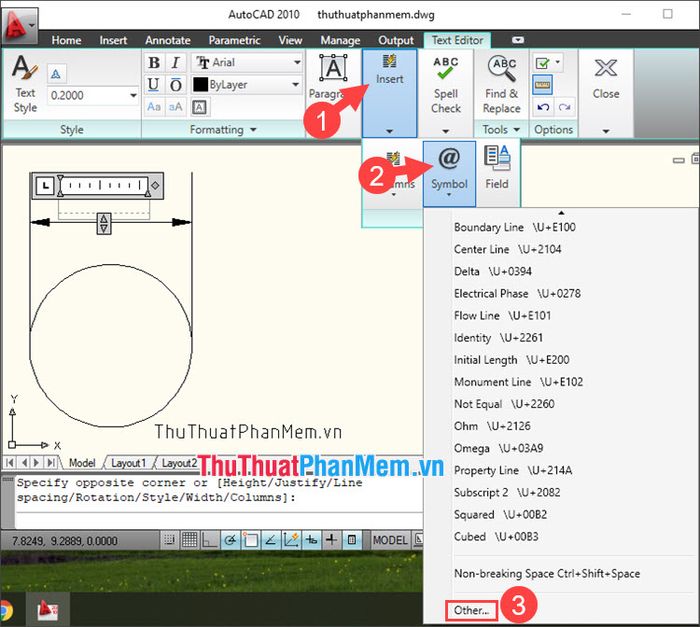This screenshot has width=700, height=627.
Task: Expand the Arial font dropdown
Action: [296, 62]
